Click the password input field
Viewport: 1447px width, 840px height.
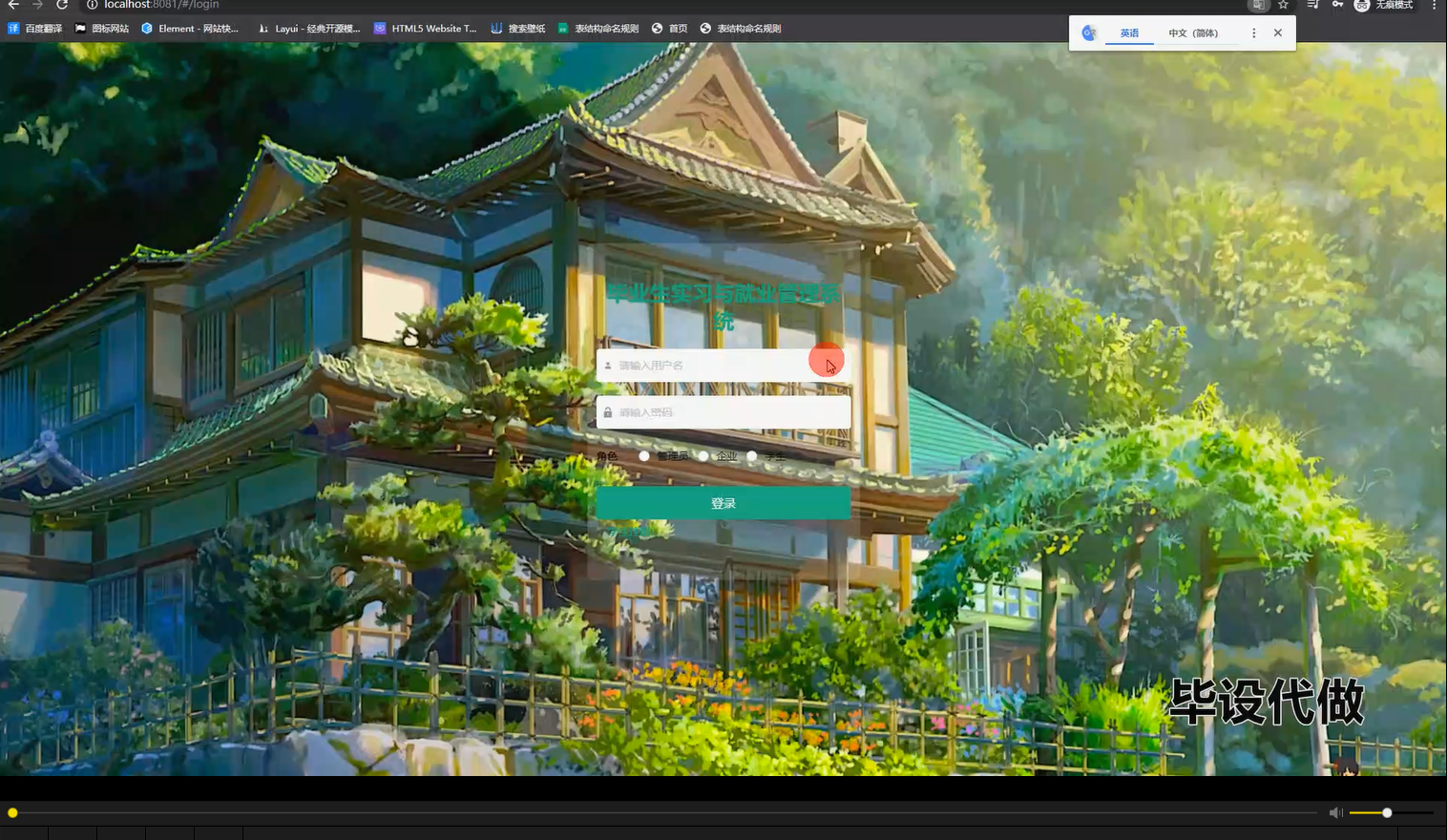(x=723, y=412)
